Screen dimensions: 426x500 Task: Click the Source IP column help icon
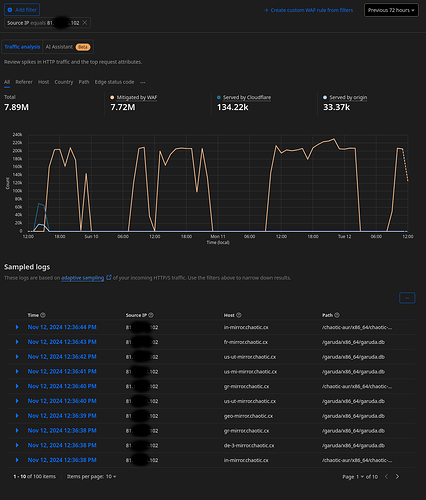[x=151, y=315]
